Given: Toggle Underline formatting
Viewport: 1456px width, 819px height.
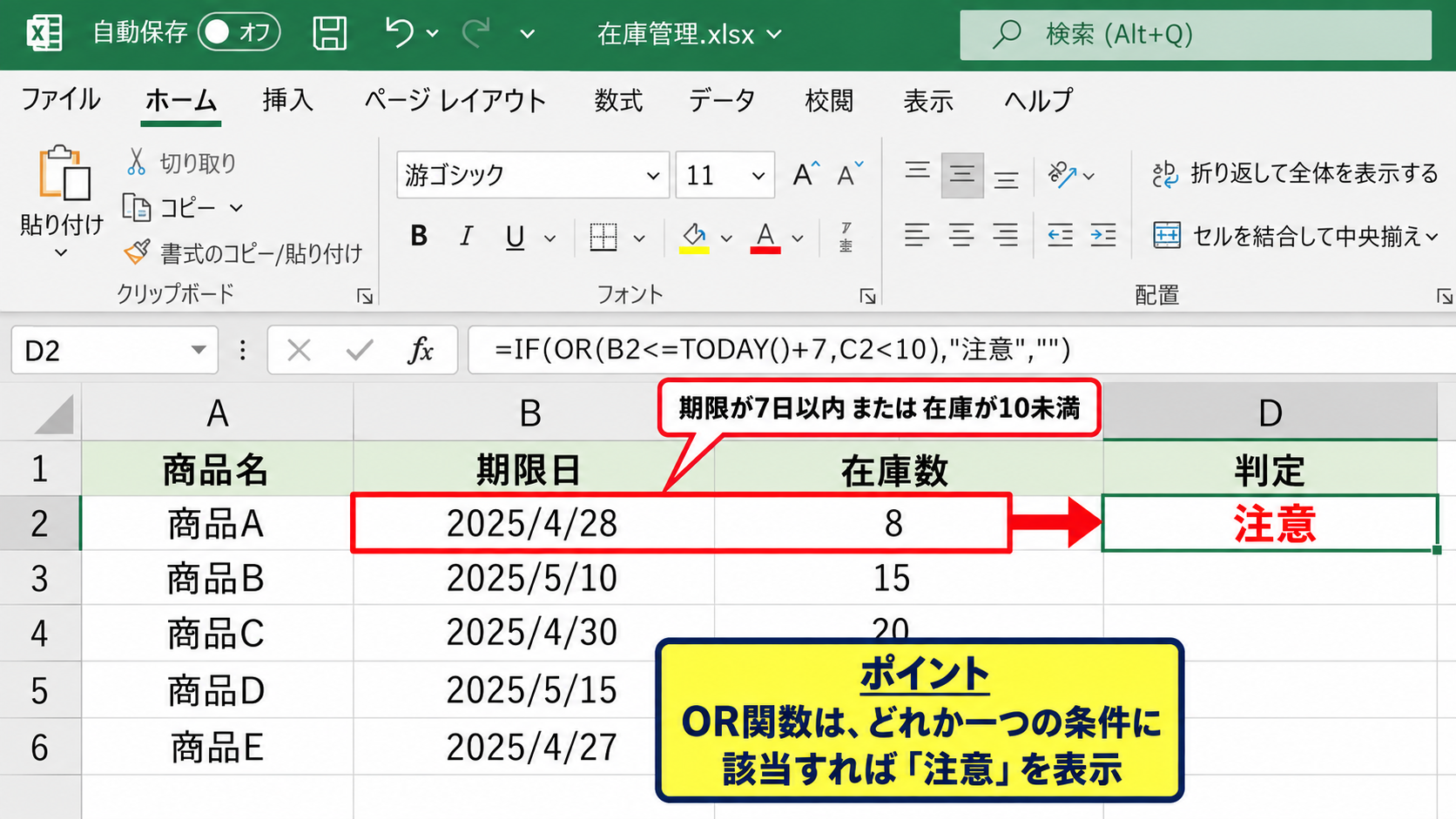Looking at the screenshot, I should 515,237.
